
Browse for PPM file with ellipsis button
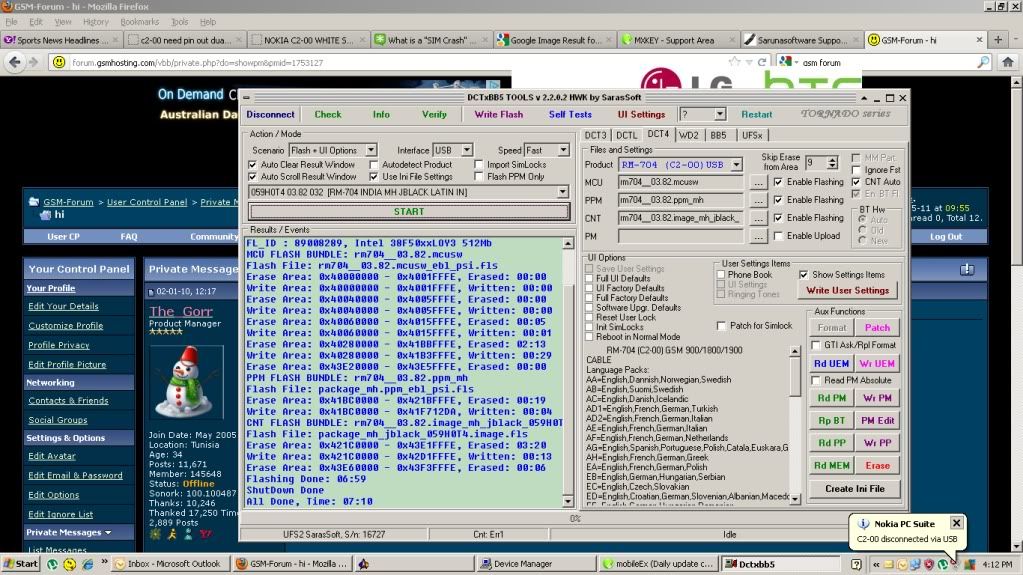pyautogui.click(x=757, y=200)
